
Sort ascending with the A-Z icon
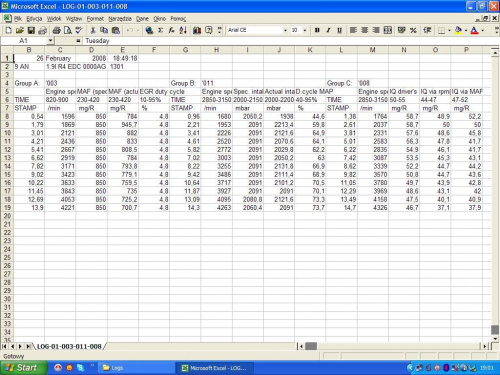183,30
